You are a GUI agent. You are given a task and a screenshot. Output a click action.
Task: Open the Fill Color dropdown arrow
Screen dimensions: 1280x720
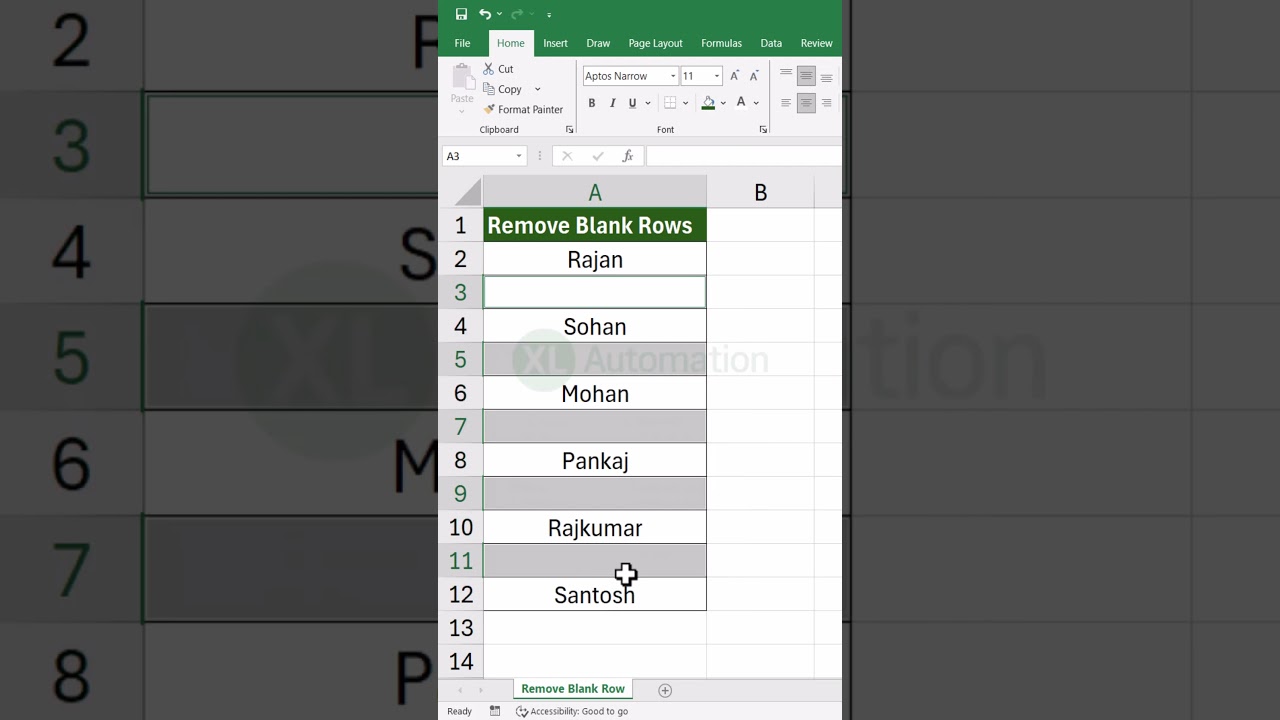(x=723, y=103)
